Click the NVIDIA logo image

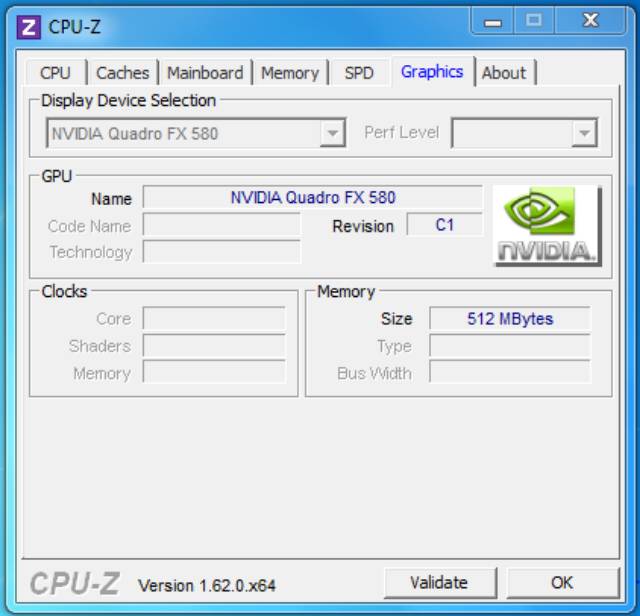pyautogui.click(x=547, y=226)
